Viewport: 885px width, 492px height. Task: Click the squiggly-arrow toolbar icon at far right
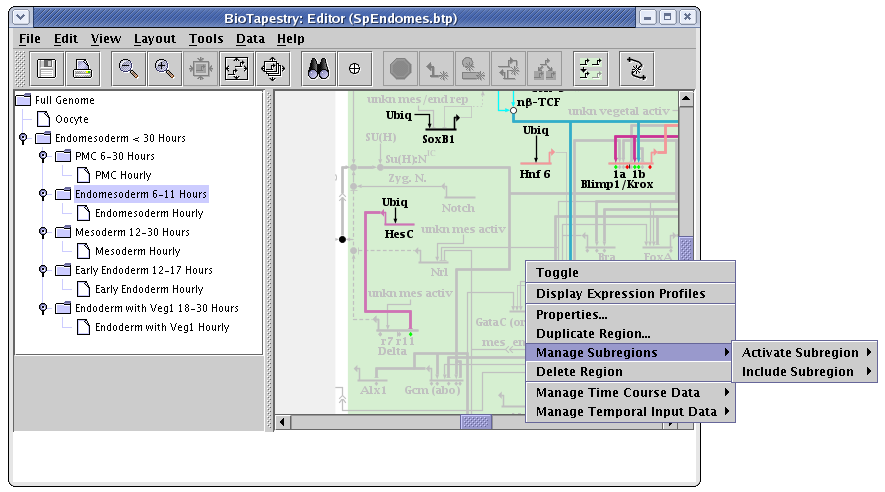(x=637, y=68)
